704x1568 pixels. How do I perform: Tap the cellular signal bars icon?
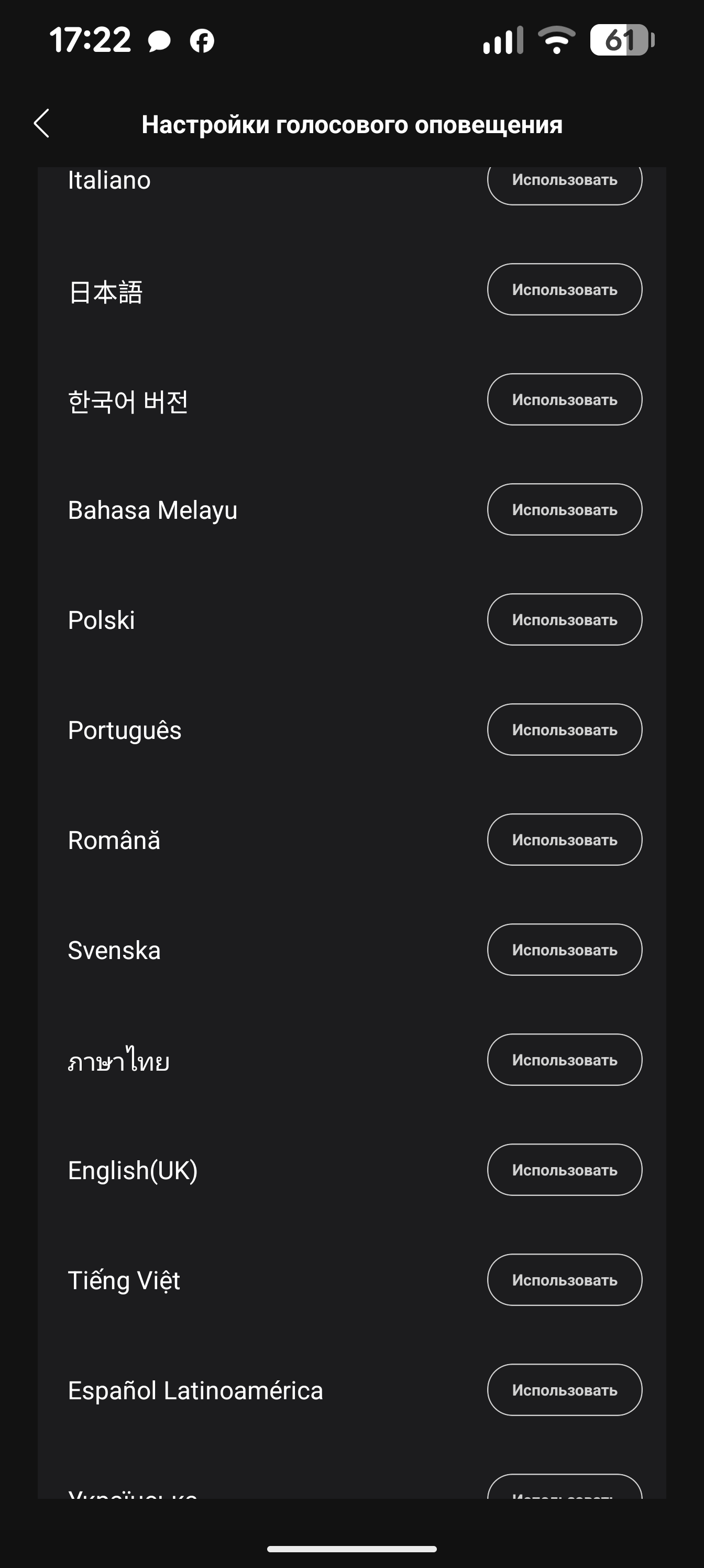[503, 40]
